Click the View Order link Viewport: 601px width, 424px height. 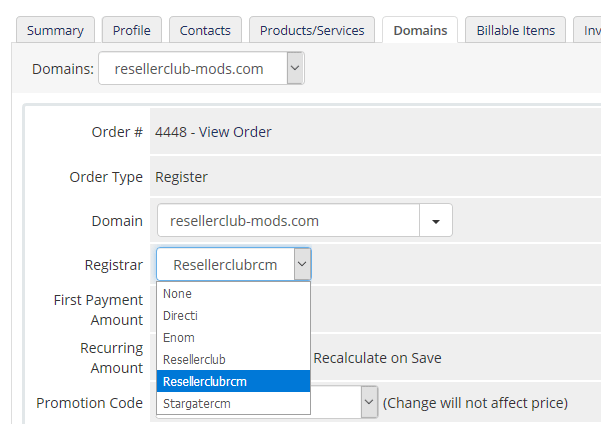point(235,132)
